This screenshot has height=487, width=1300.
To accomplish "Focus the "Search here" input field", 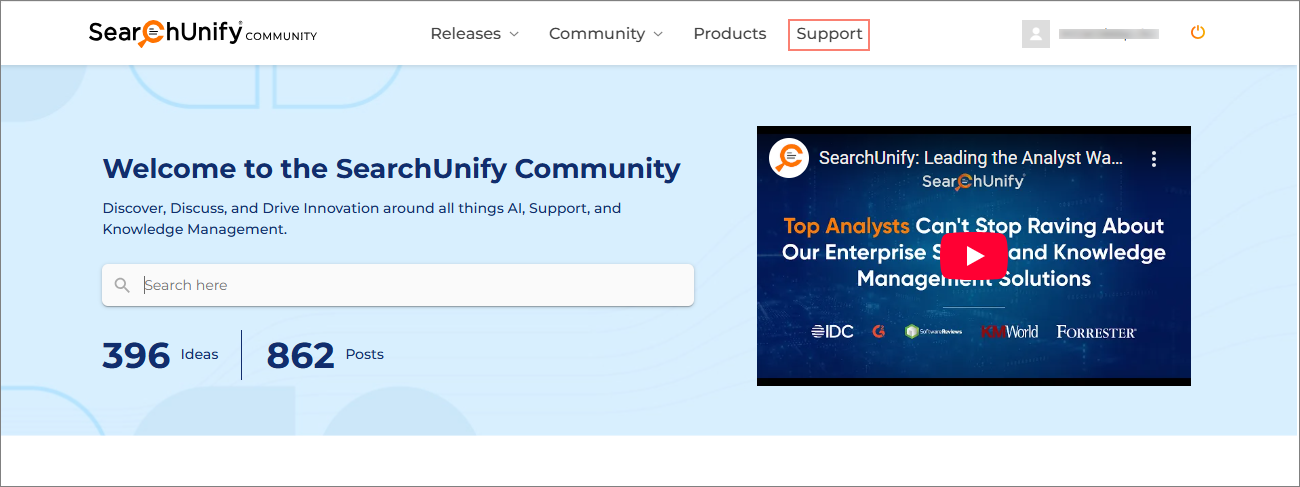I will (410, 285).
